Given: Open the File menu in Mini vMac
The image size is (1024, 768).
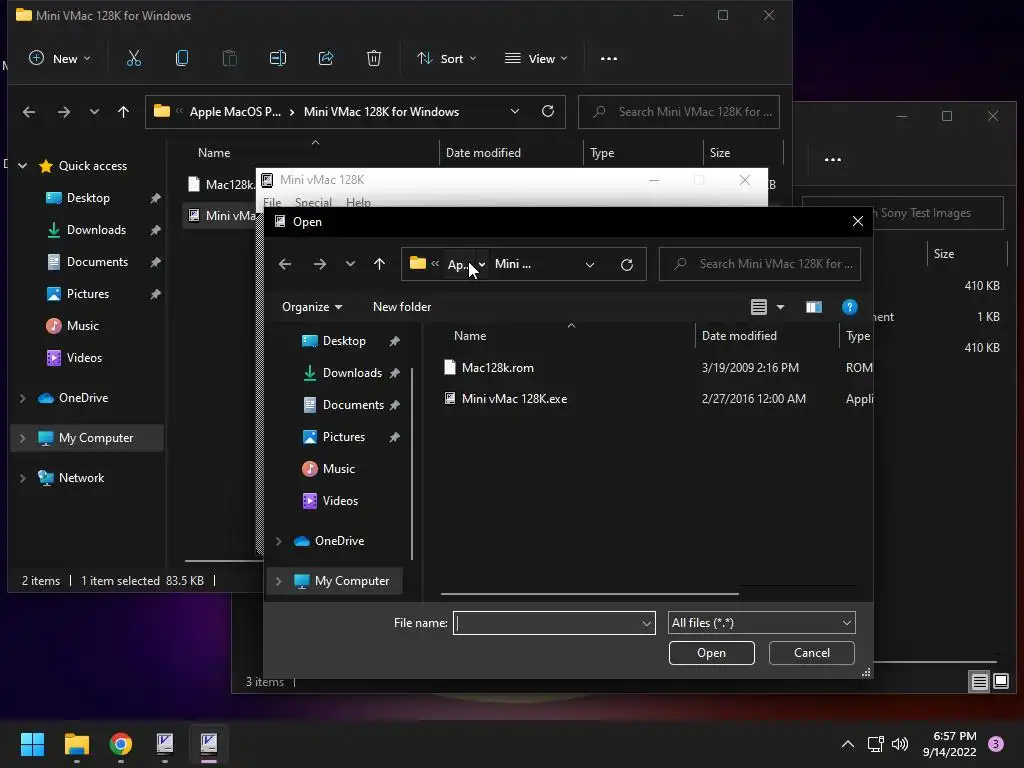Looking at the screenshot, I should pos(272,202).
